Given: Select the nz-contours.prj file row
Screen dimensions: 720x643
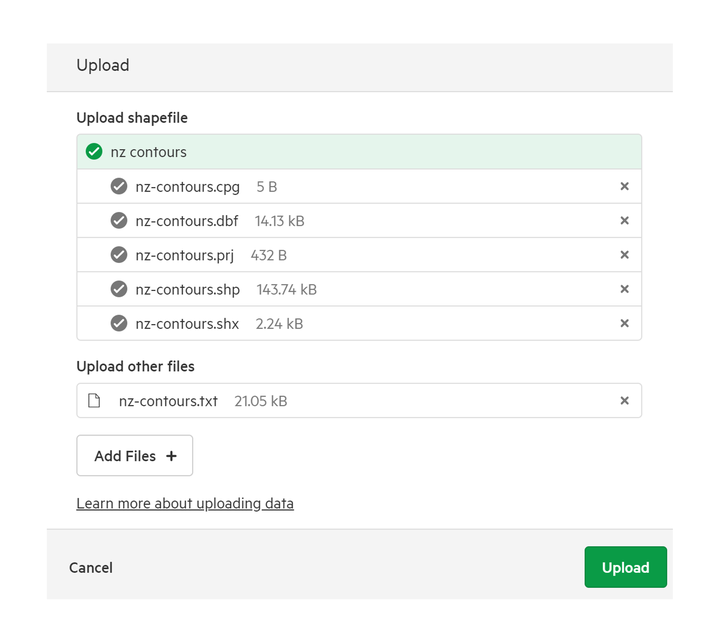Looking at the screenshot, I should click(359, 255).
